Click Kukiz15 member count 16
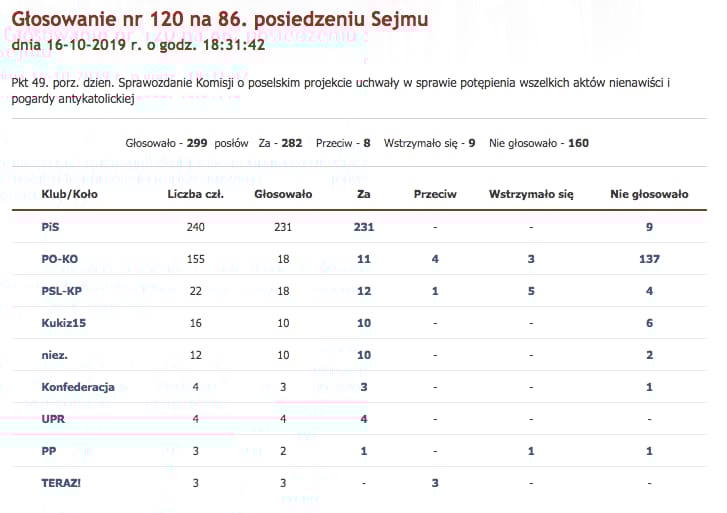The height and width of the screenshot is (513, 727). pos(195,323)
